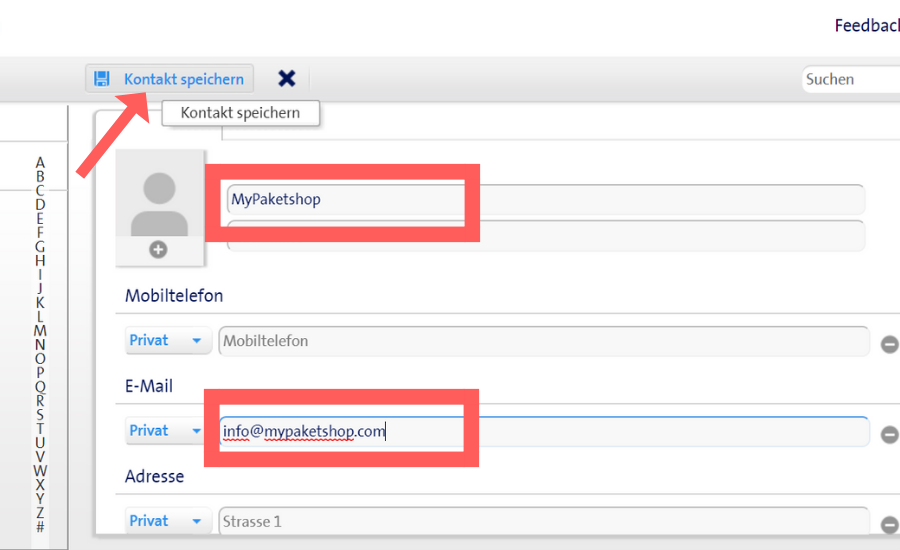The width and height of the screenshot is (900, 550).
Task: Click the floppy disk save icon
Action: pyautogui.click(x=100, y=78)
